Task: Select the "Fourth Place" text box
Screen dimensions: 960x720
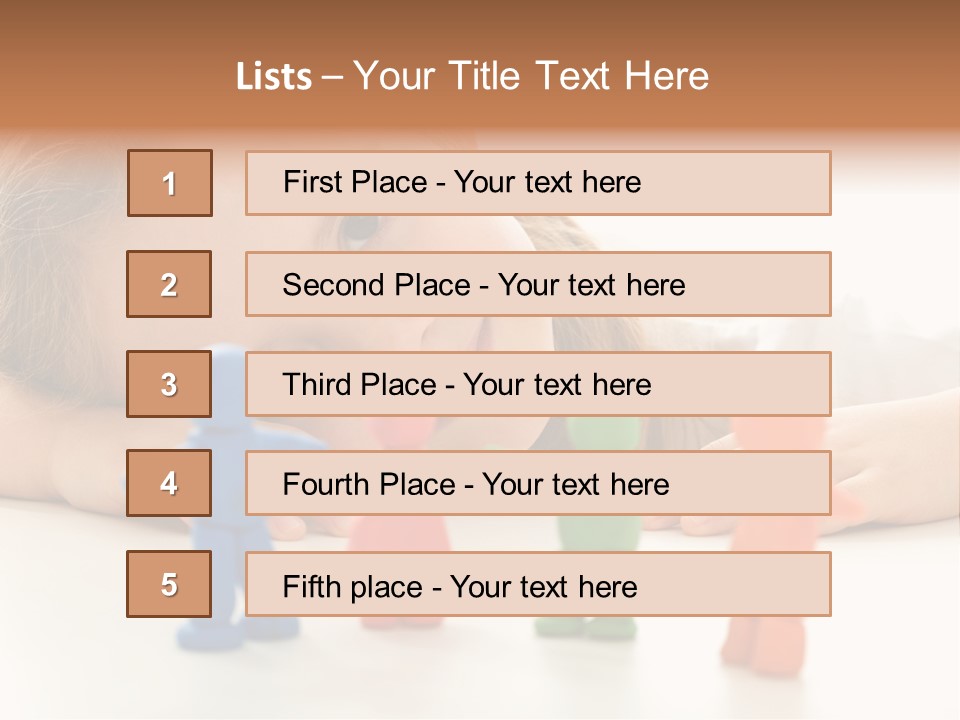Action: point(538,484)
